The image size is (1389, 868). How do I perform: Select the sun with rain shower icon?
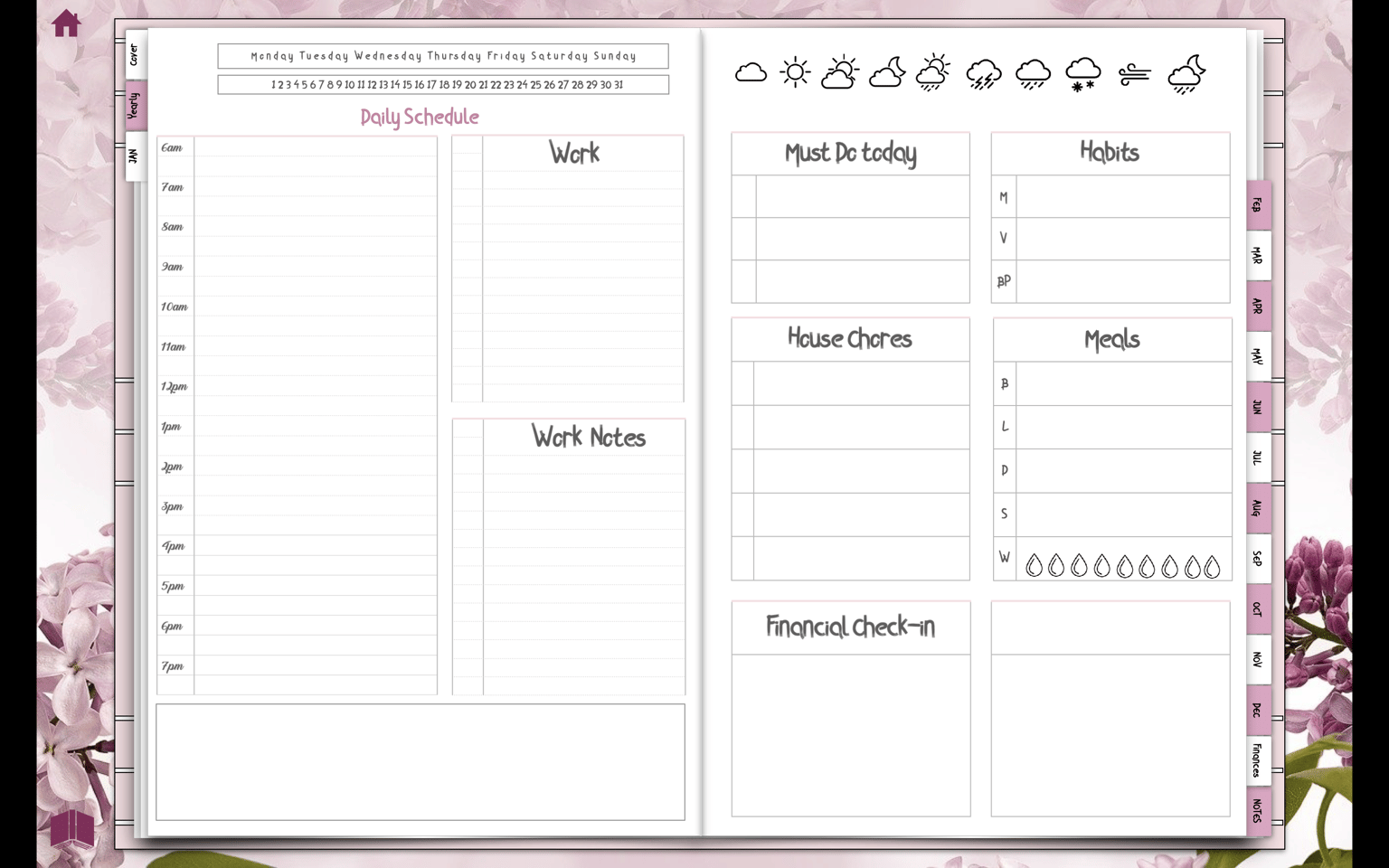(x=933, y=72)
